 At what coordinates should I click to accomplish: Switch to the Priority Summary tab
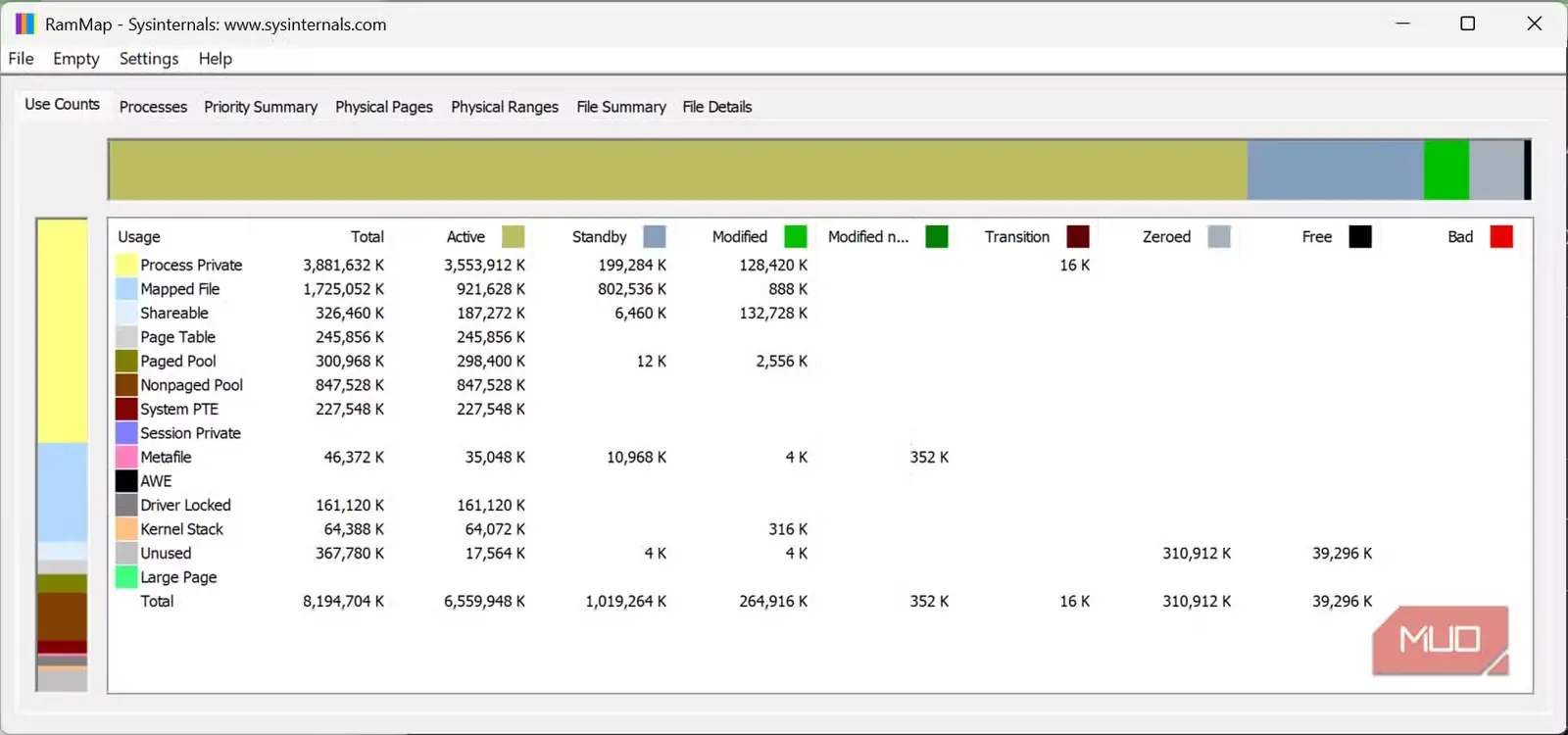point(261,107)
